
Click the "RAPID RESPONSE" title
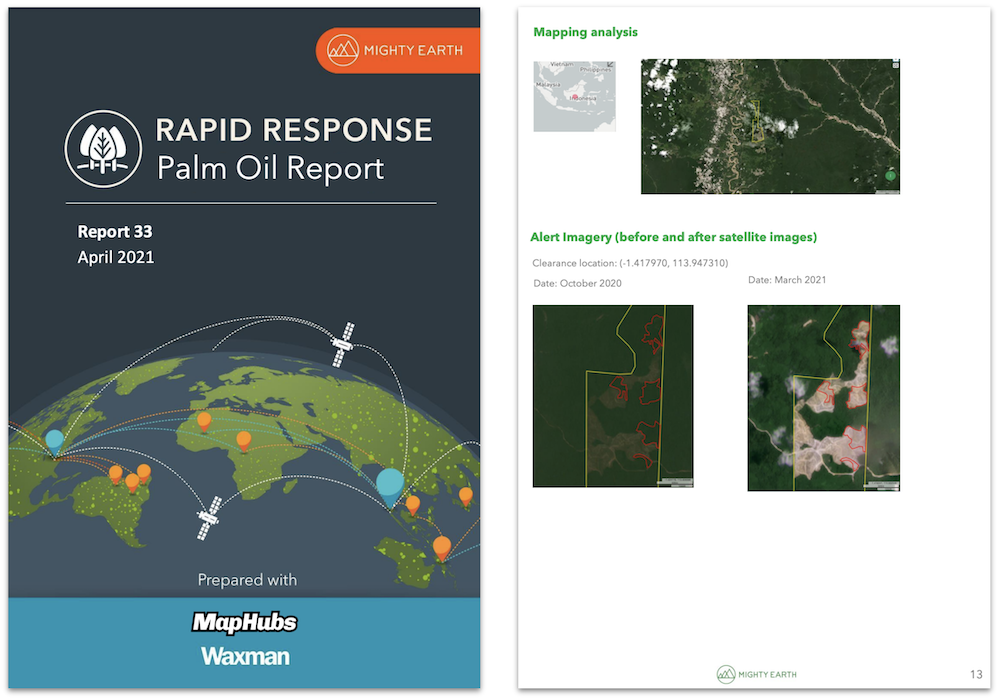click(x=294, y=130)
